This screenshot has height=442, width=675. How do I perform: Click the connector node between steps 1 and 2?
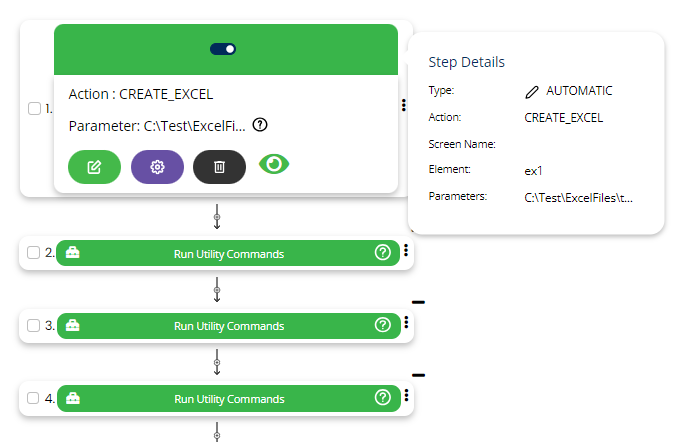tap(217, 216)
